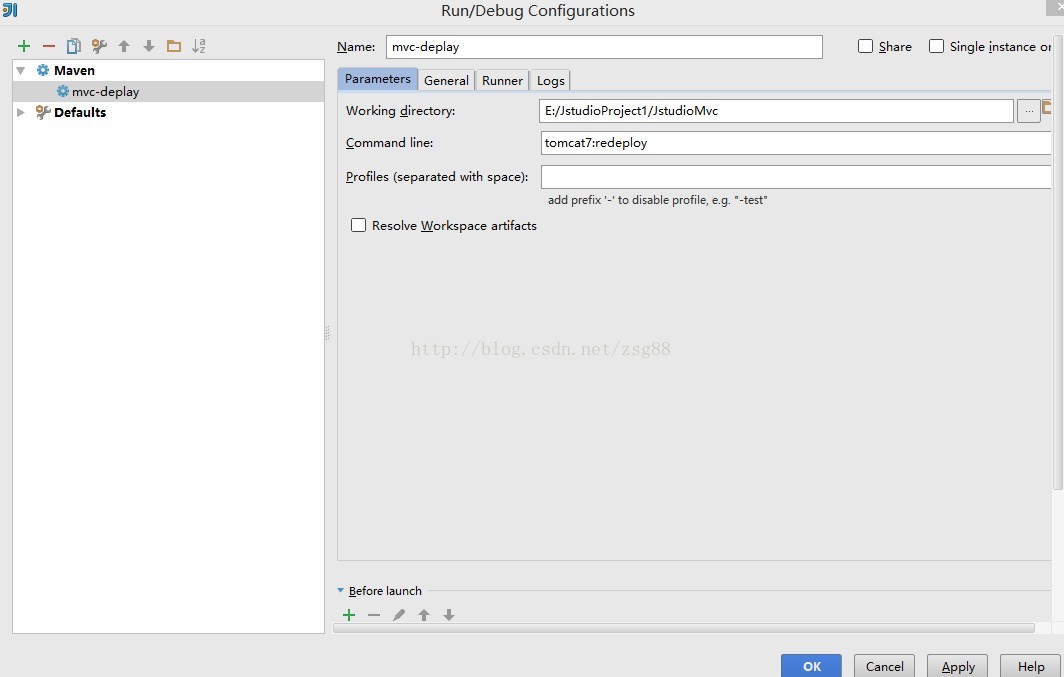Click the green add new configuration icon

24,46
